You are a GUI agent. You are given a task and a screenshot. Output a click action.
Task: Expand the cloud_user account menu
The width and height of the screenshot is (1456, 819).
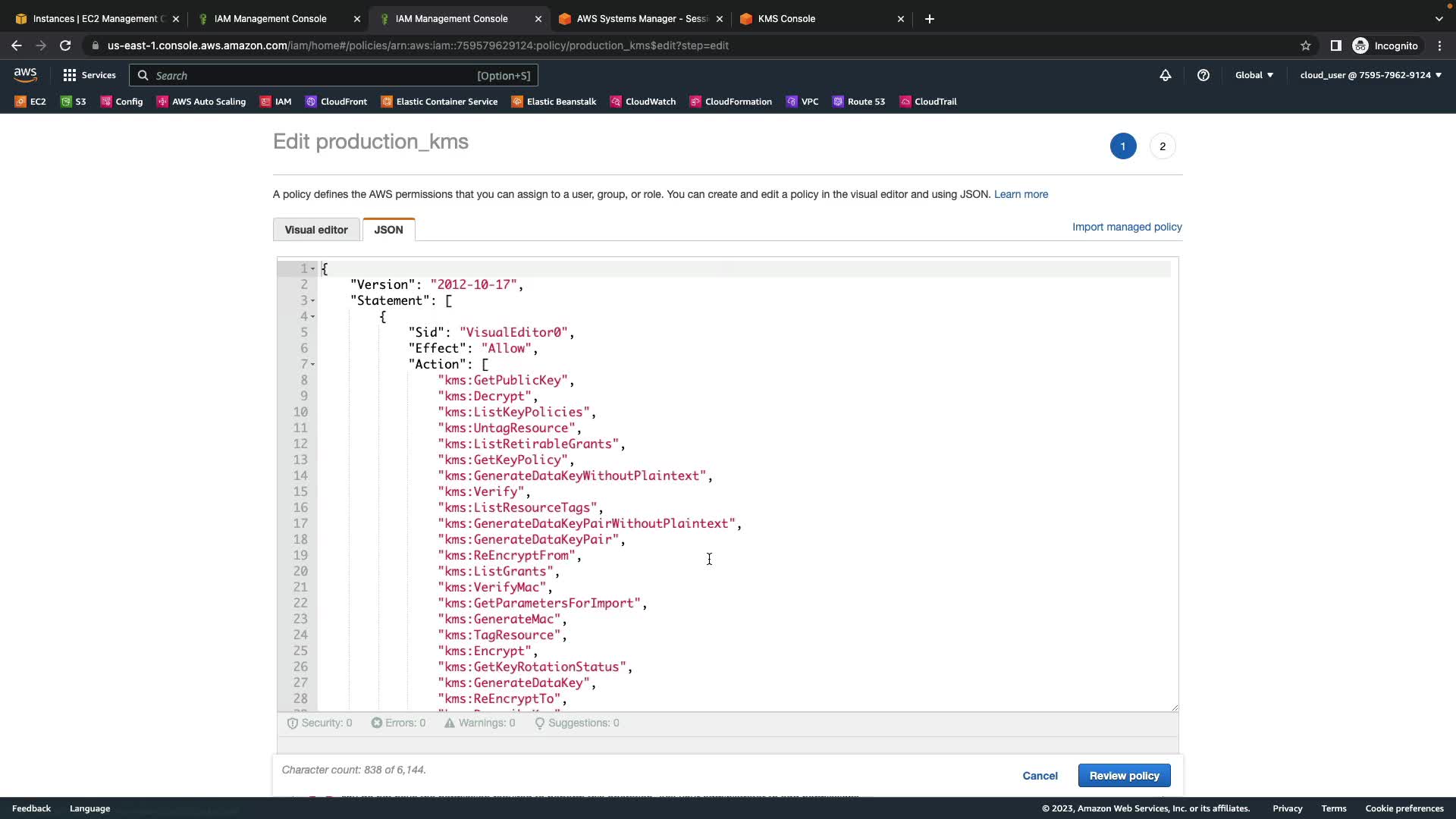[1370, 75]
